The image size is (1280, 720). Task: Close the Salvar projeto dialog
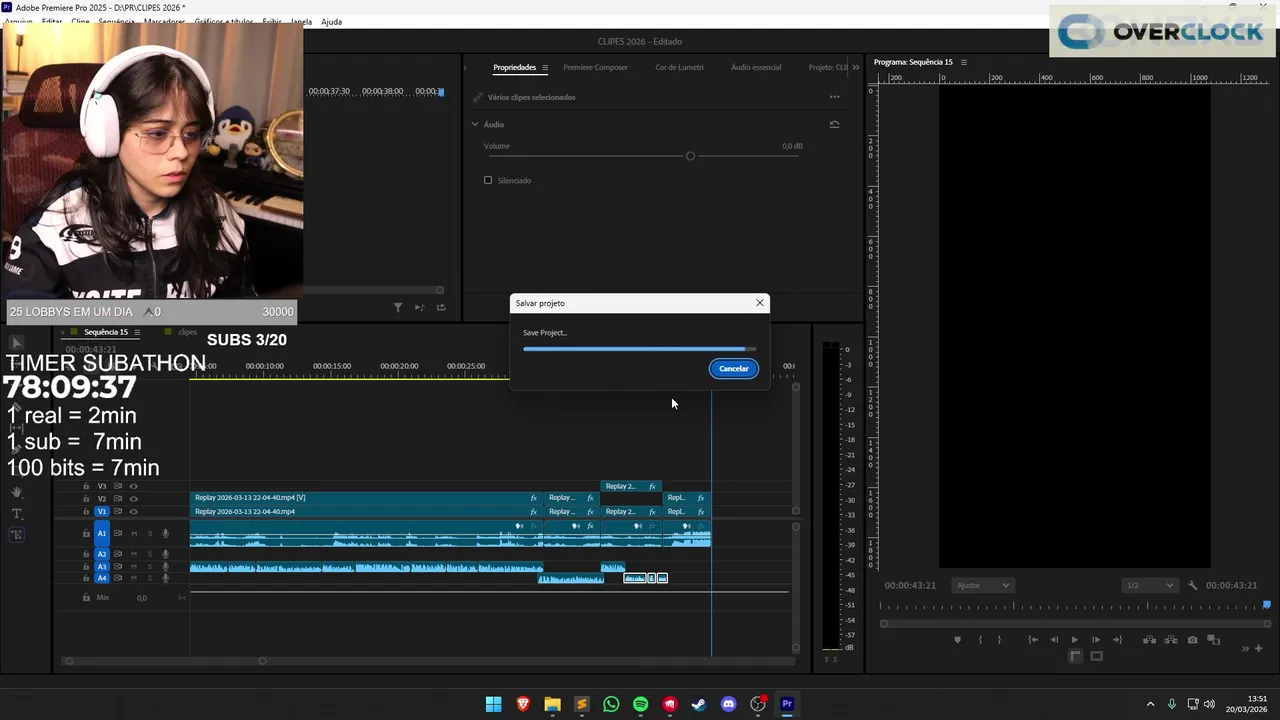point(759,303)
